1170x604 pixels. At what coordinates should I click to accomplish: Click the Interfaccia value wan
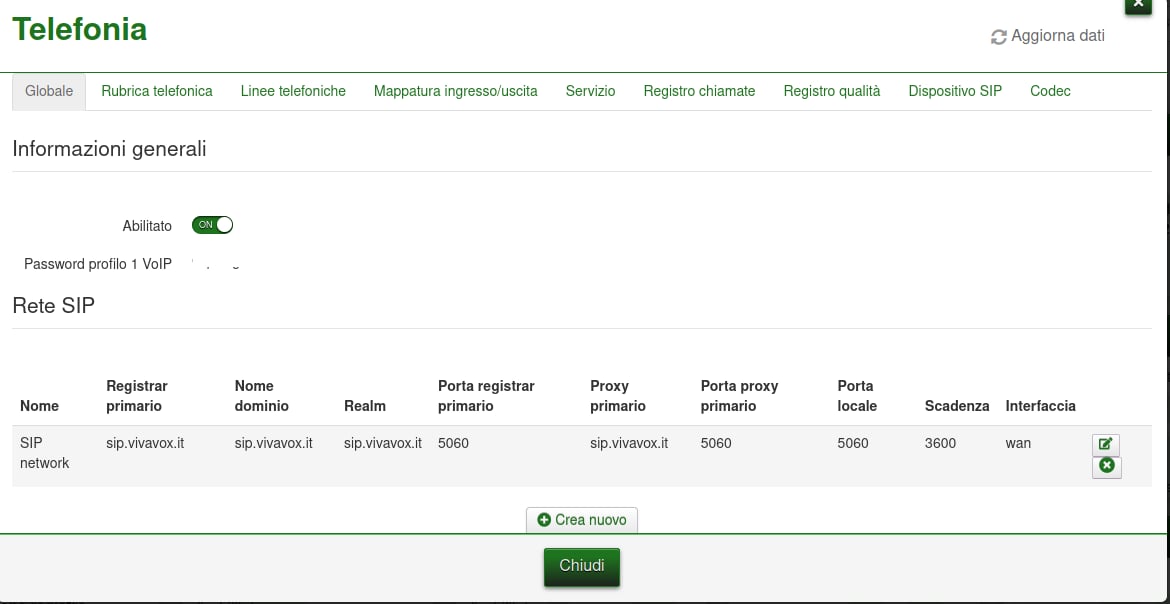(1019, 443)
